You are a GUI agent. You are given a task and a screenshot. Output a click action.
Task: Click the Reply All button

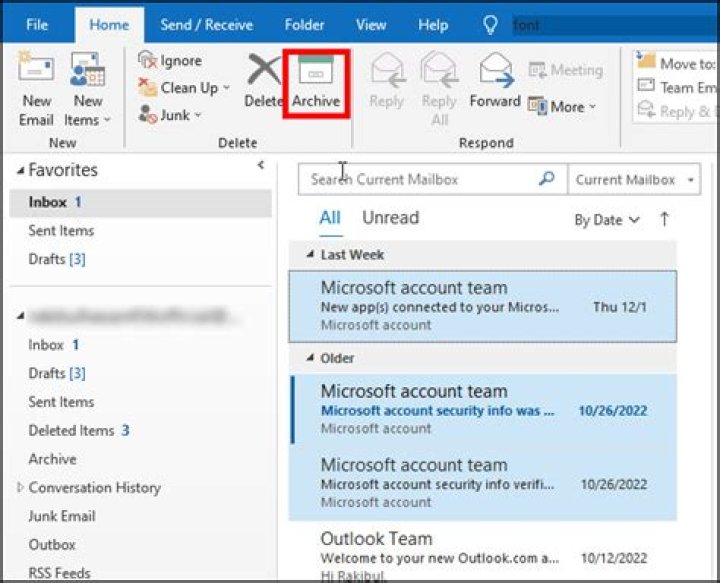tap(439, 89)
